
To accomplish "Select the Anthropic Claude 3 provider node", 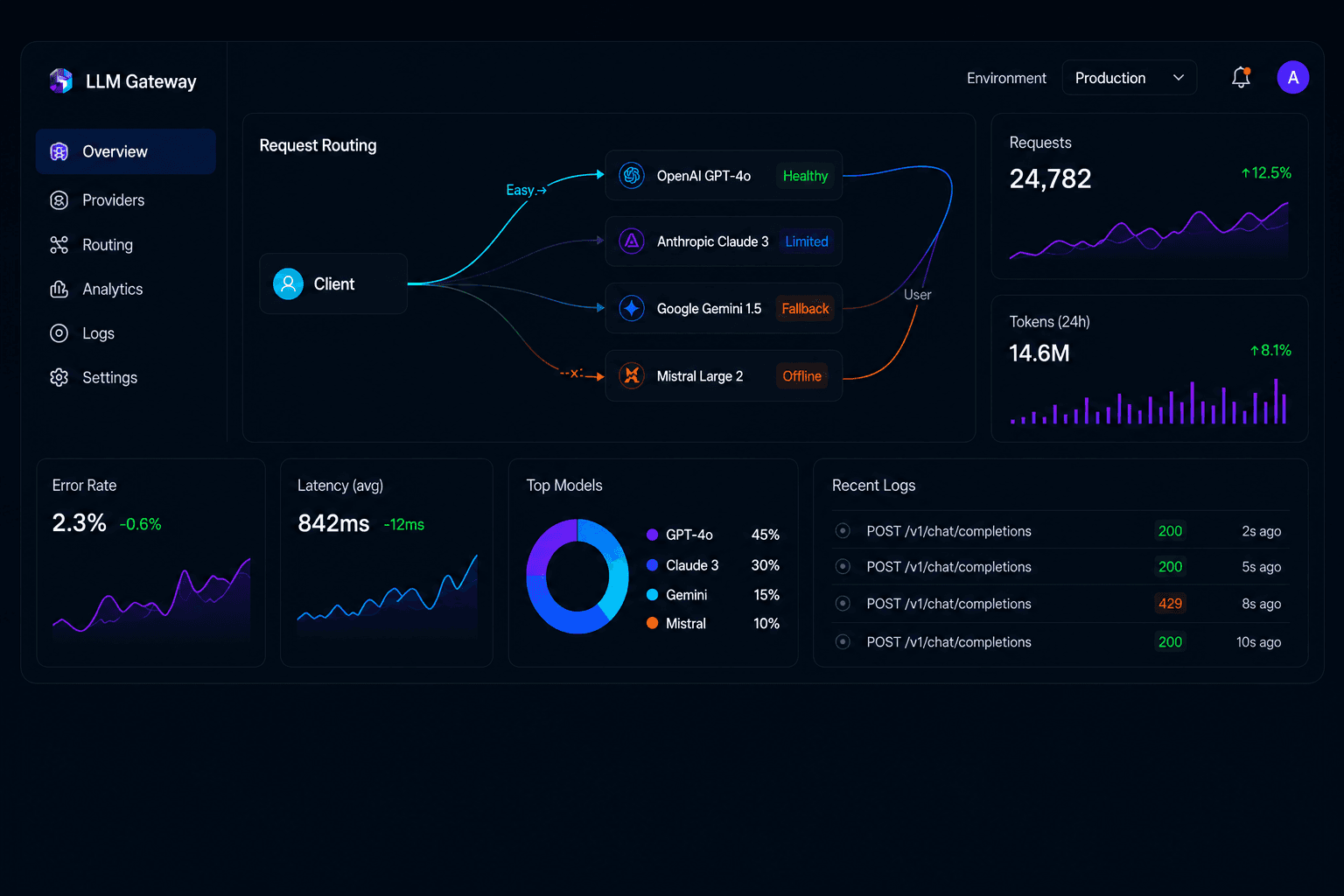I will pyautogui.click(x=724, y=241).
